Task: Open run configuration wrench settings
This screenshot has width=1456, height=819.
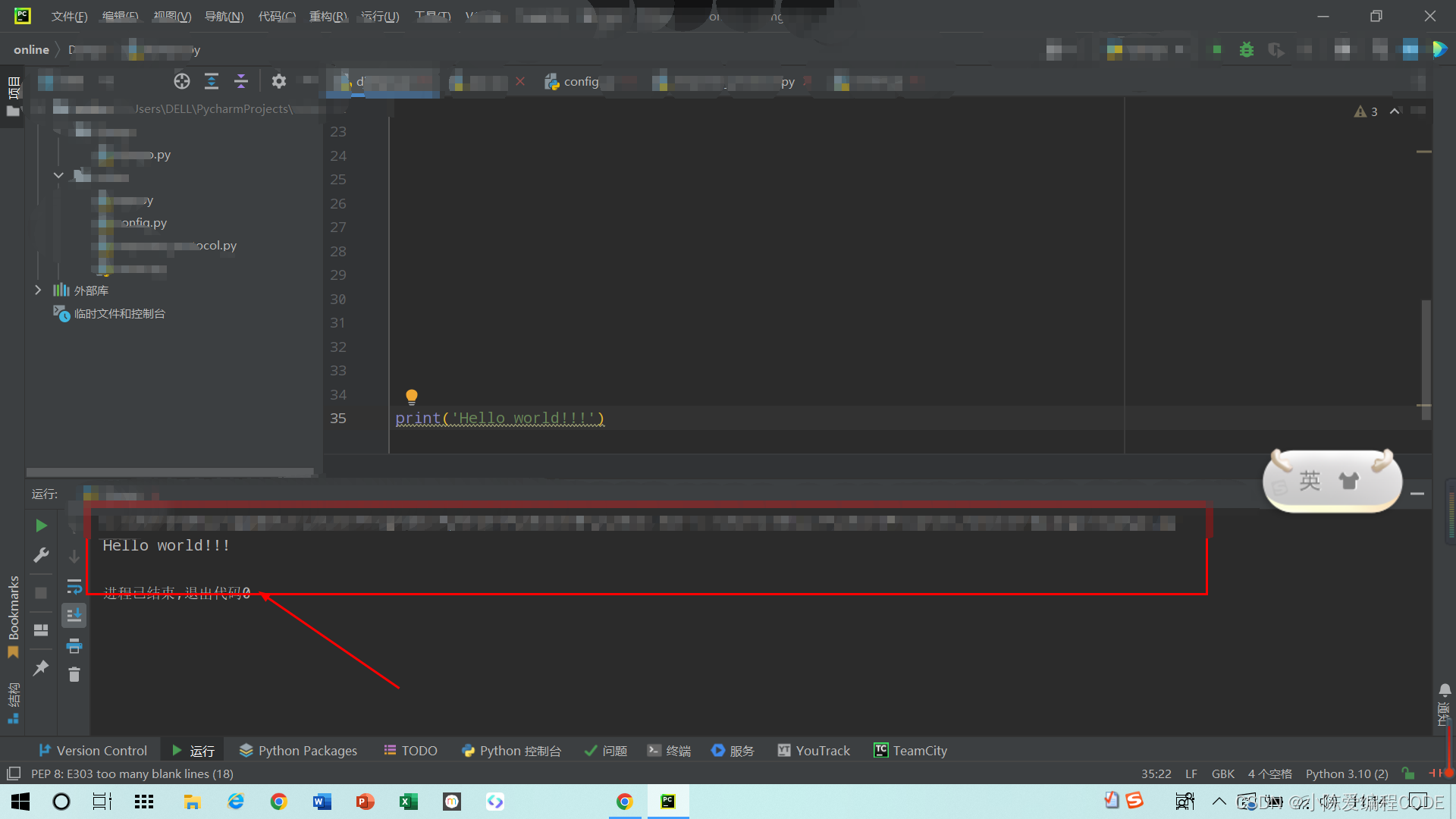Action: (x=41, y=556)
